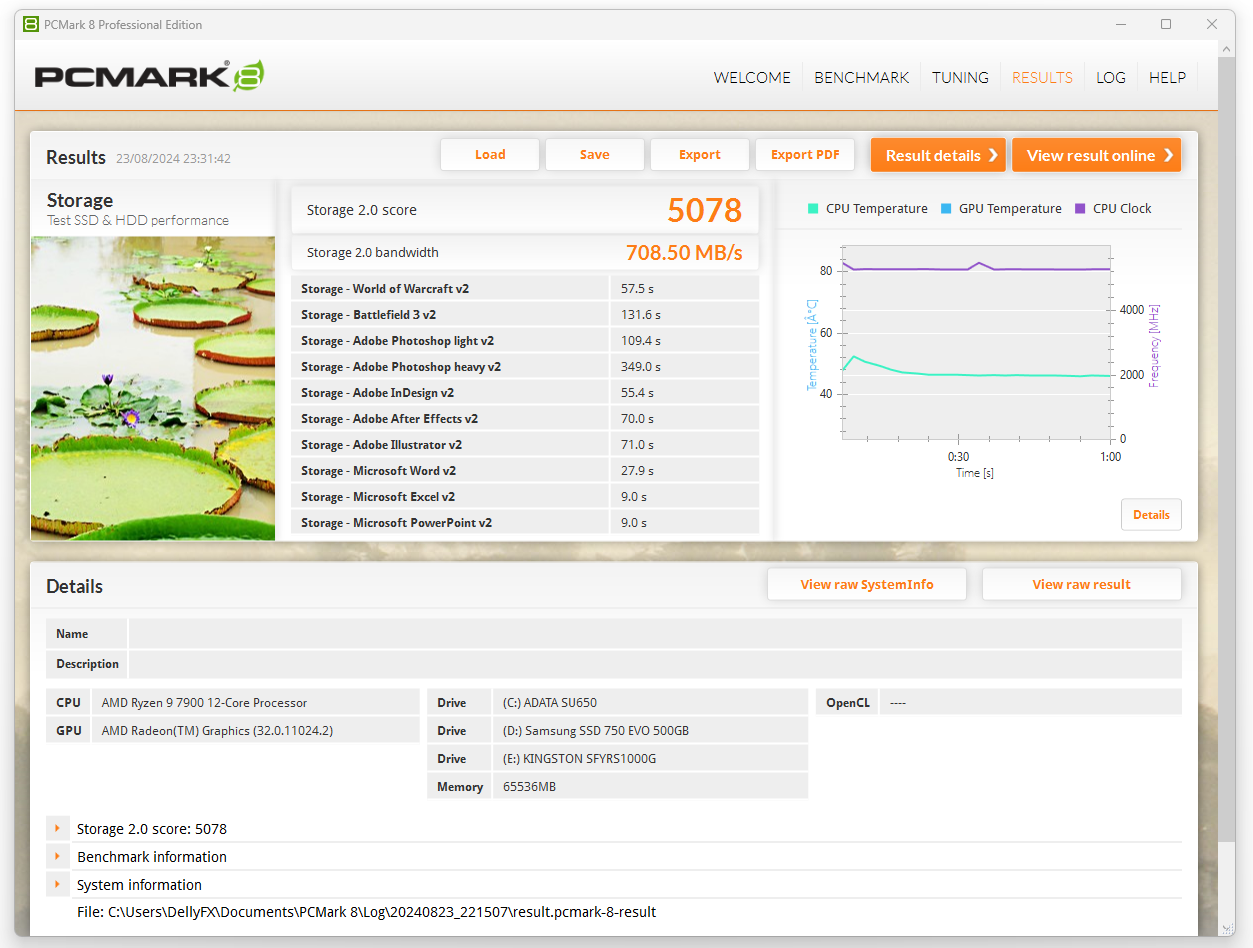Click the Name input field

(655, 634)
